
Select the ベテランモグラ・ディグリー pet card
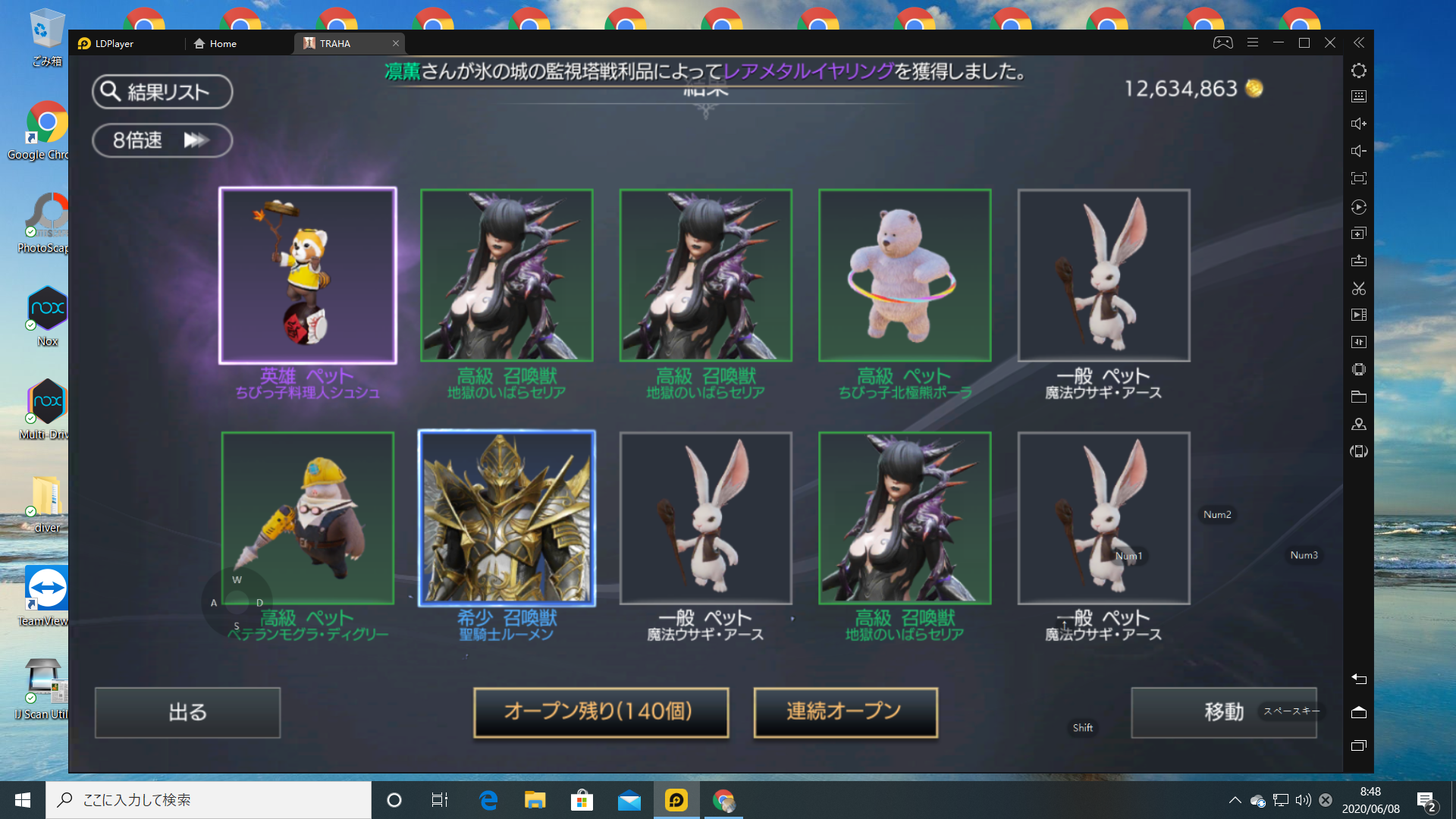pyautogui.click(x=308, y=518)
